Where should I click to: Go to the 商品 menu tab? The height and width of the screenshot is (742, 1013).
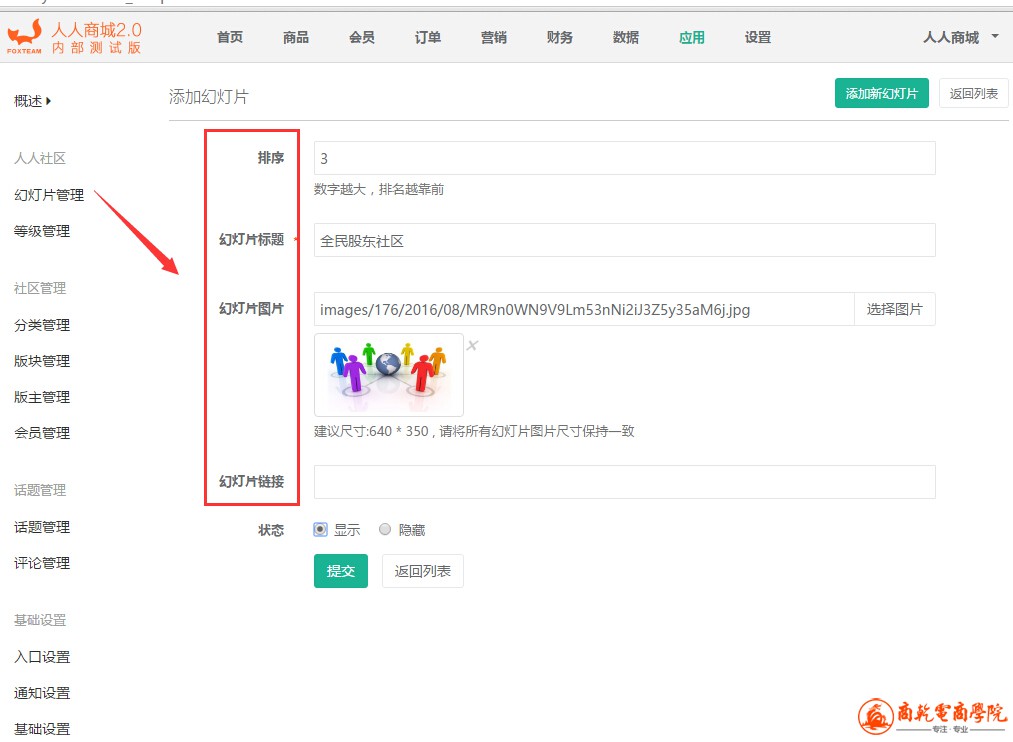click(295, 37)
